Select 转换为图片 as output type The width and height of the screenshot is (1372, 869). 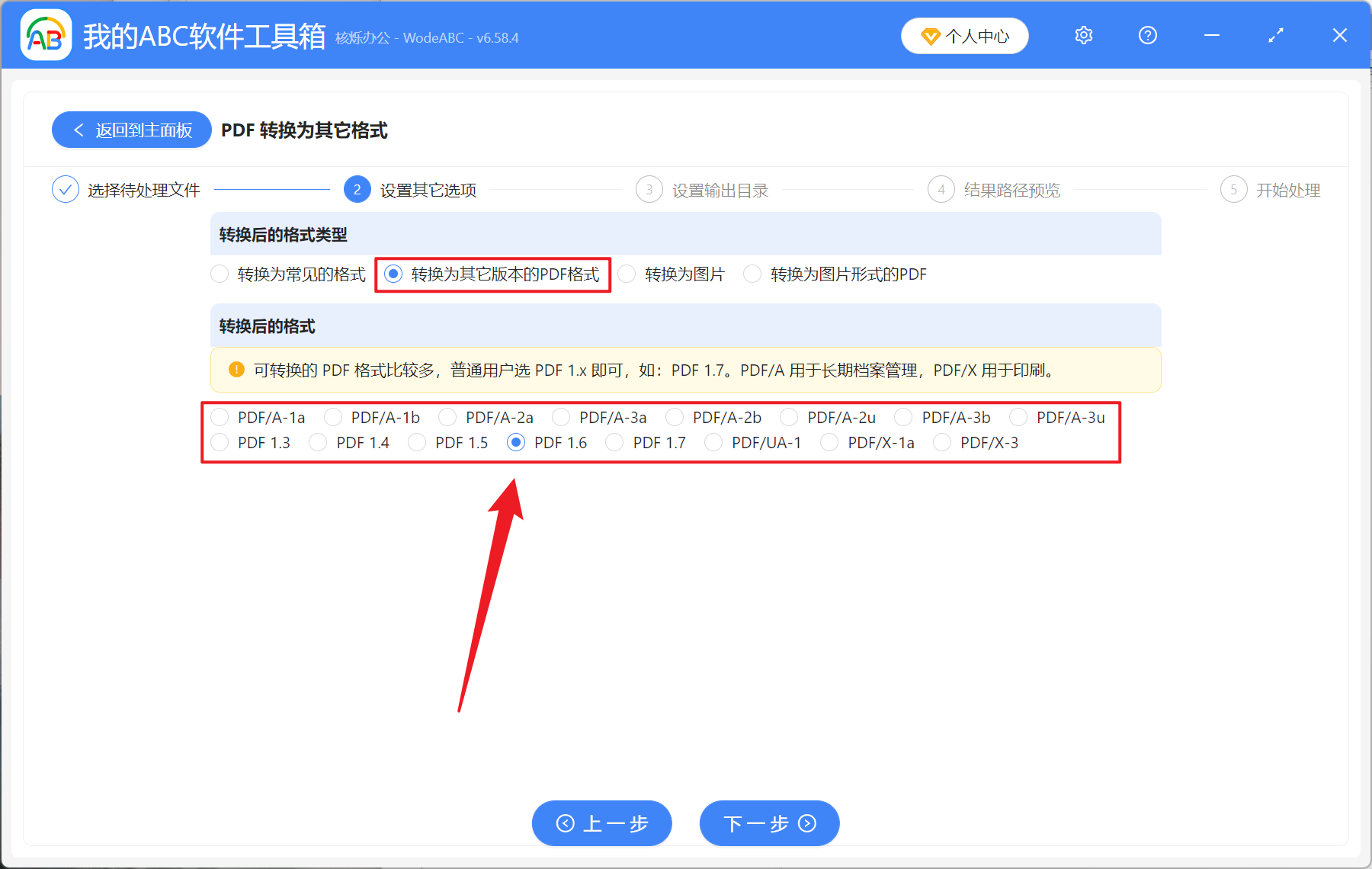tap(627, 274)
